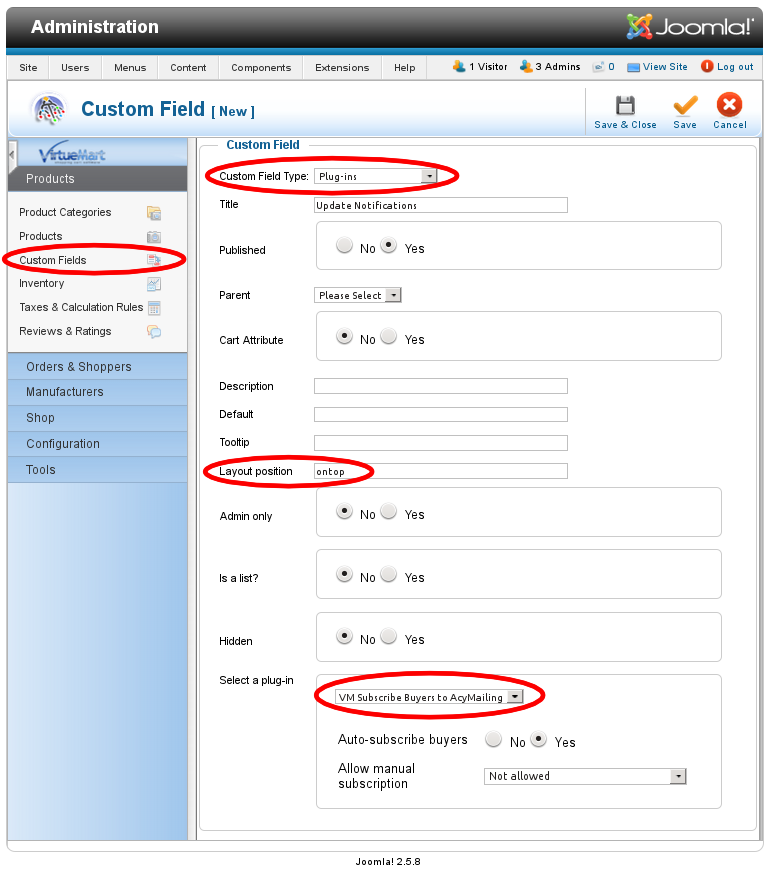Open the Components menu

point(261,68)
